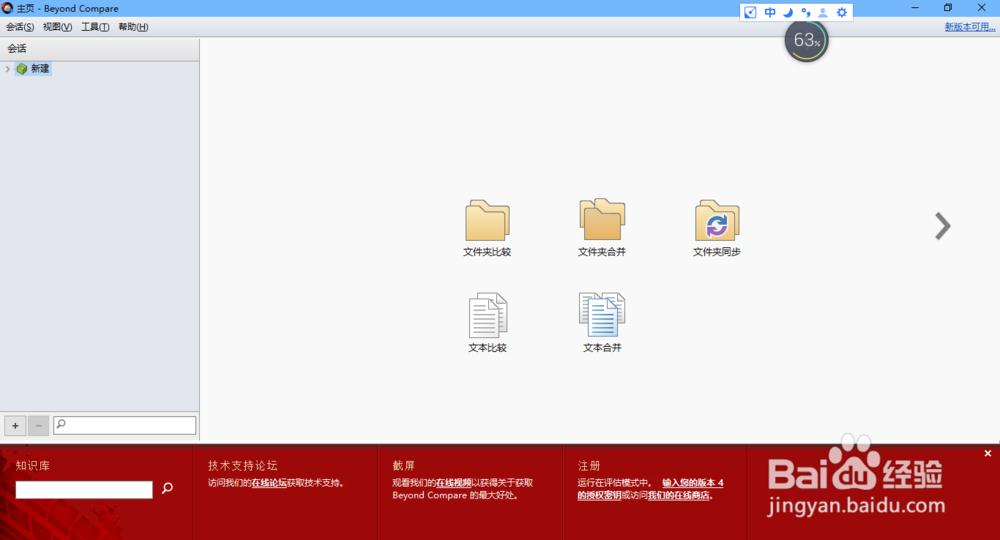Click the minus button to remove session
Viewport: 1000px width, 540px height.
[38, 425]
